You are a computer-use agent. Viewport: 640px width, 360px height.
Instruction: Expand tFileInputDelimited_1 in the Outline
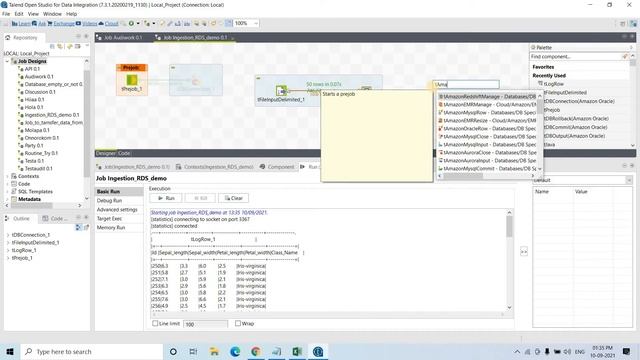8,242
